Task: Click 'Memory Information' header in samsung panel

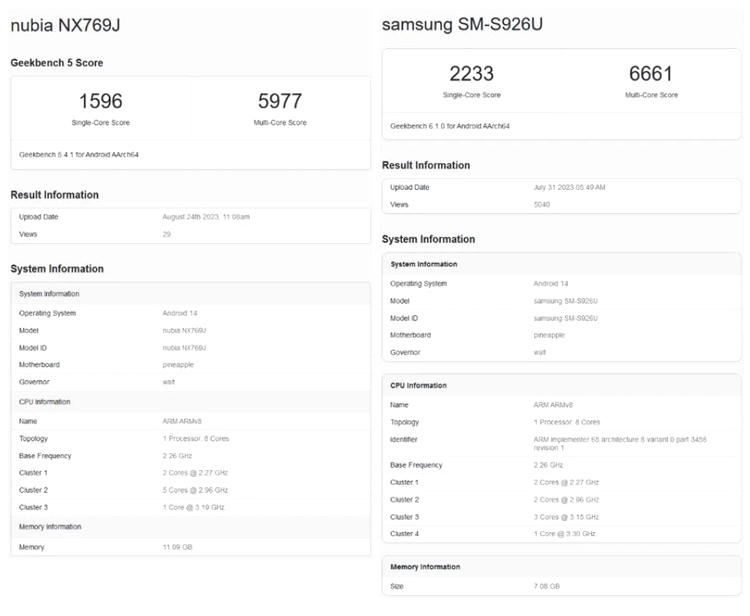Action: (x=425, y=566)
